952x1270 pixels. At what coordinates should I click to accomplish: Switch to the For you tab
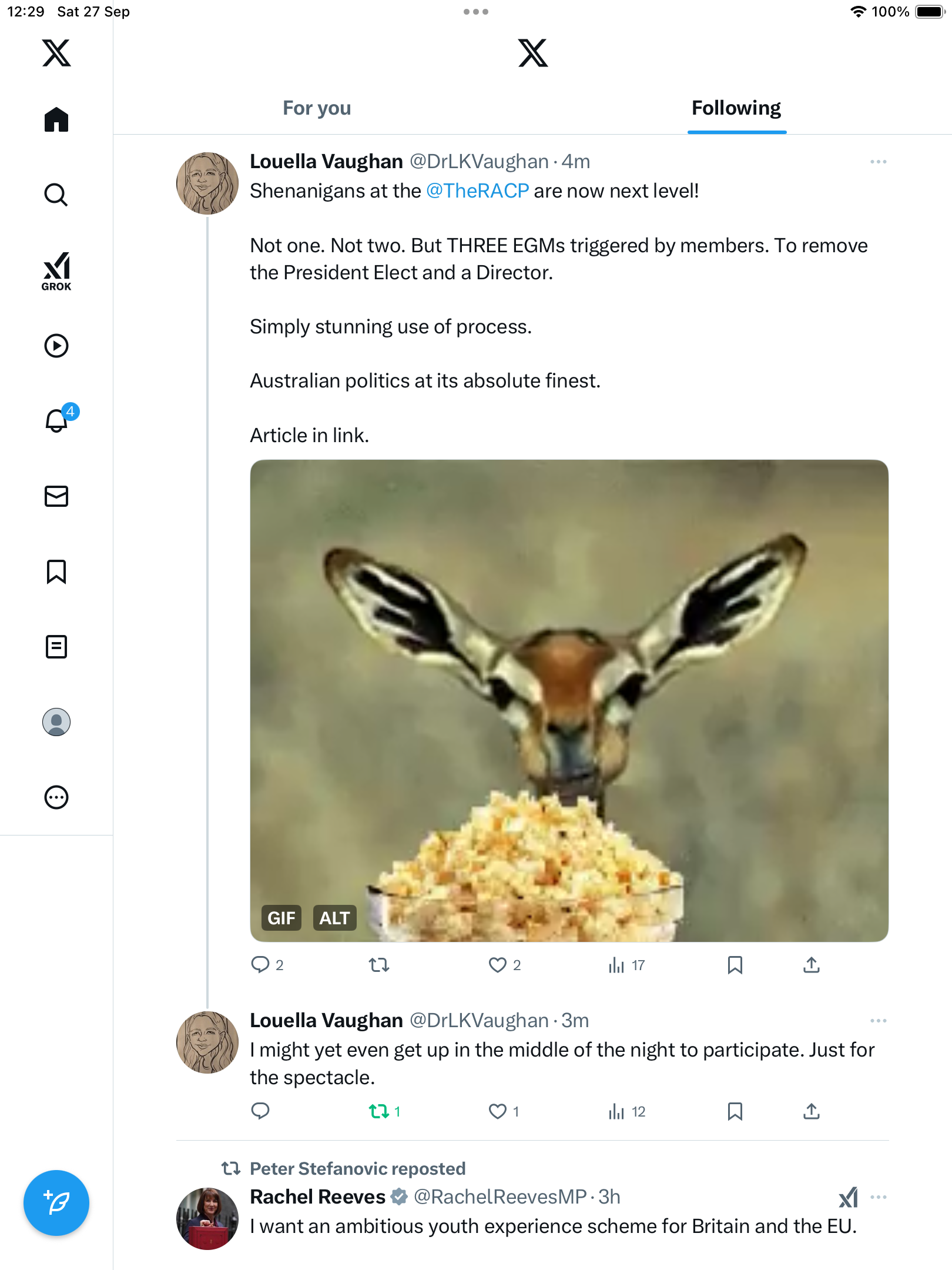pyautogui.click(x=317, y=108)
